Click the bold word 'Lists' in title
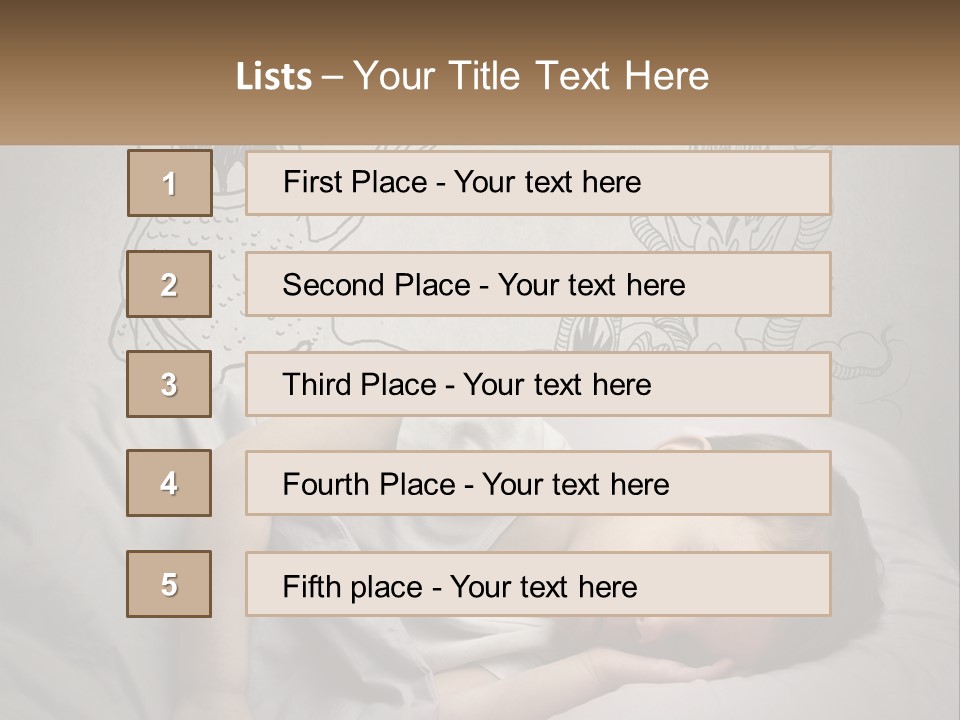The height and width of the screenshot is (720, 960). coord(273,77)
